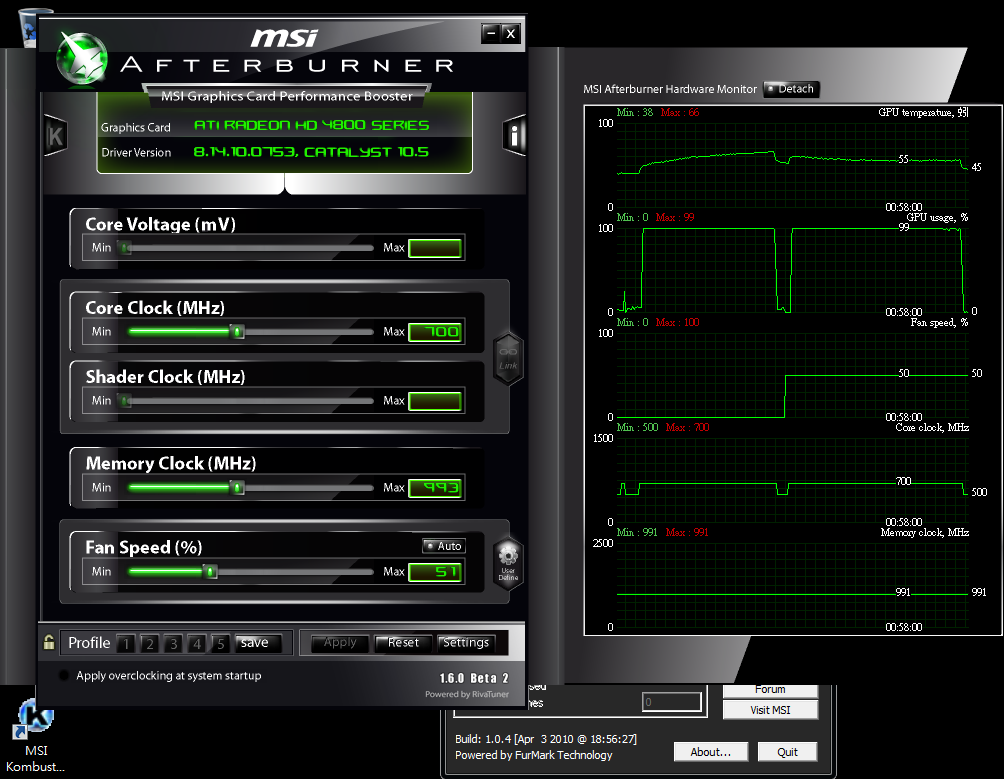The image size is (1004, 779).
Task: Click the Shader Clock slider handle
Action: [126, 401]
